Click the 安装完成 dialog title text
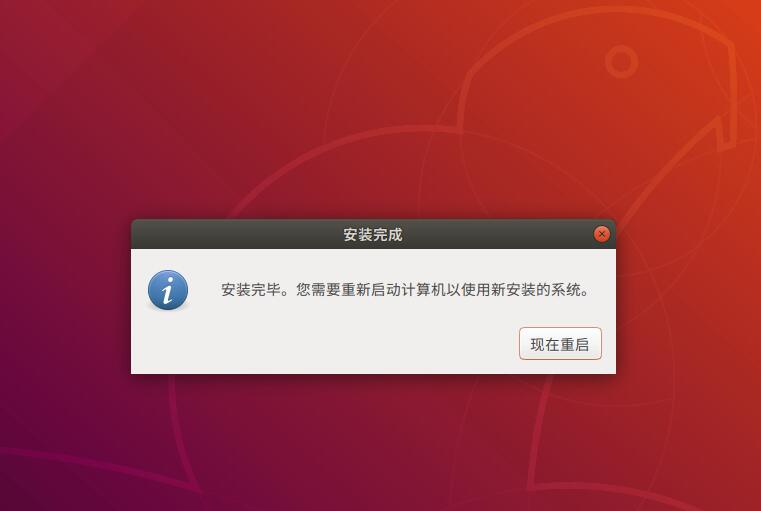Screen dimensions: 761x511 pyautogui.click(x=373, y=235)
